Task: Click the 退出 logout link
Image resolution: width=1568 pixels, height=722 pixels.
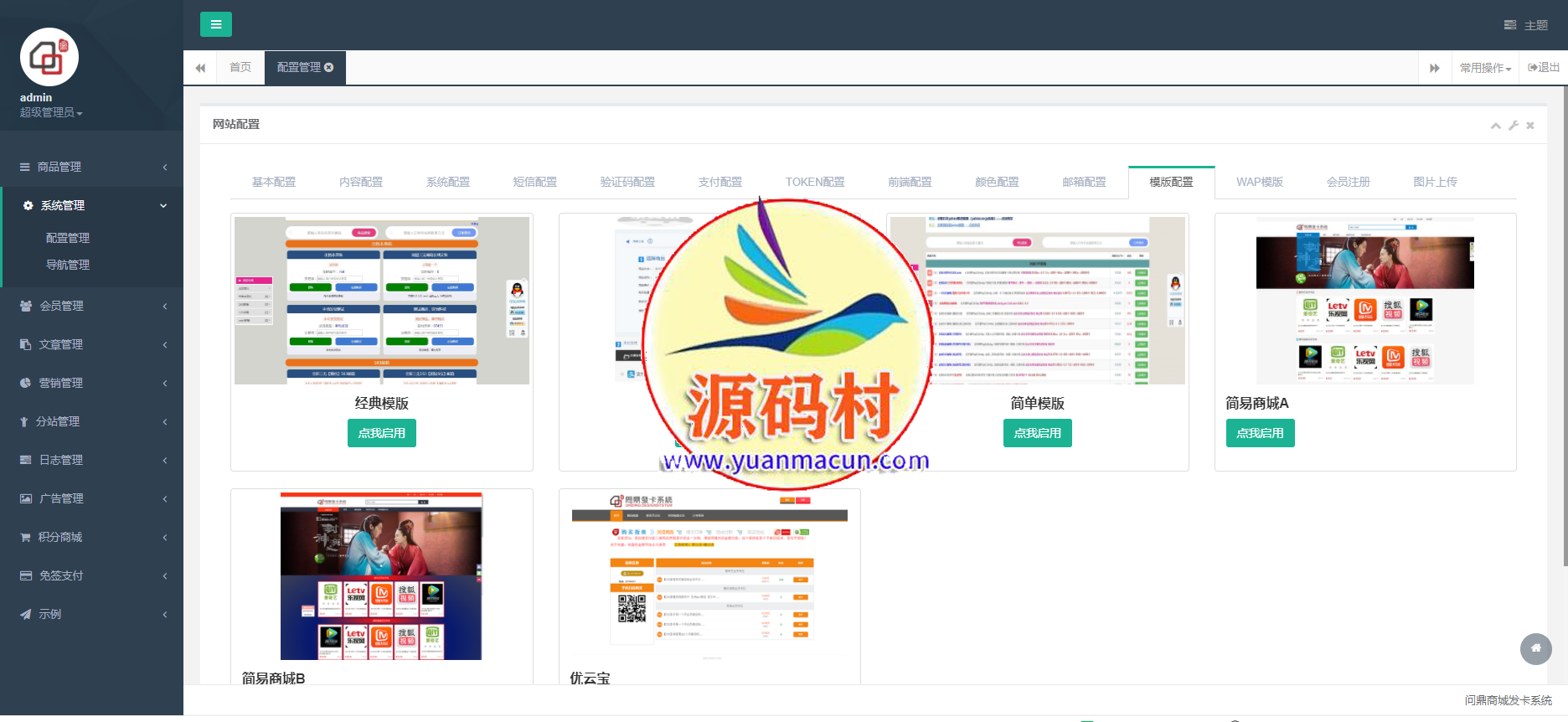Action: pos(1543,68)
